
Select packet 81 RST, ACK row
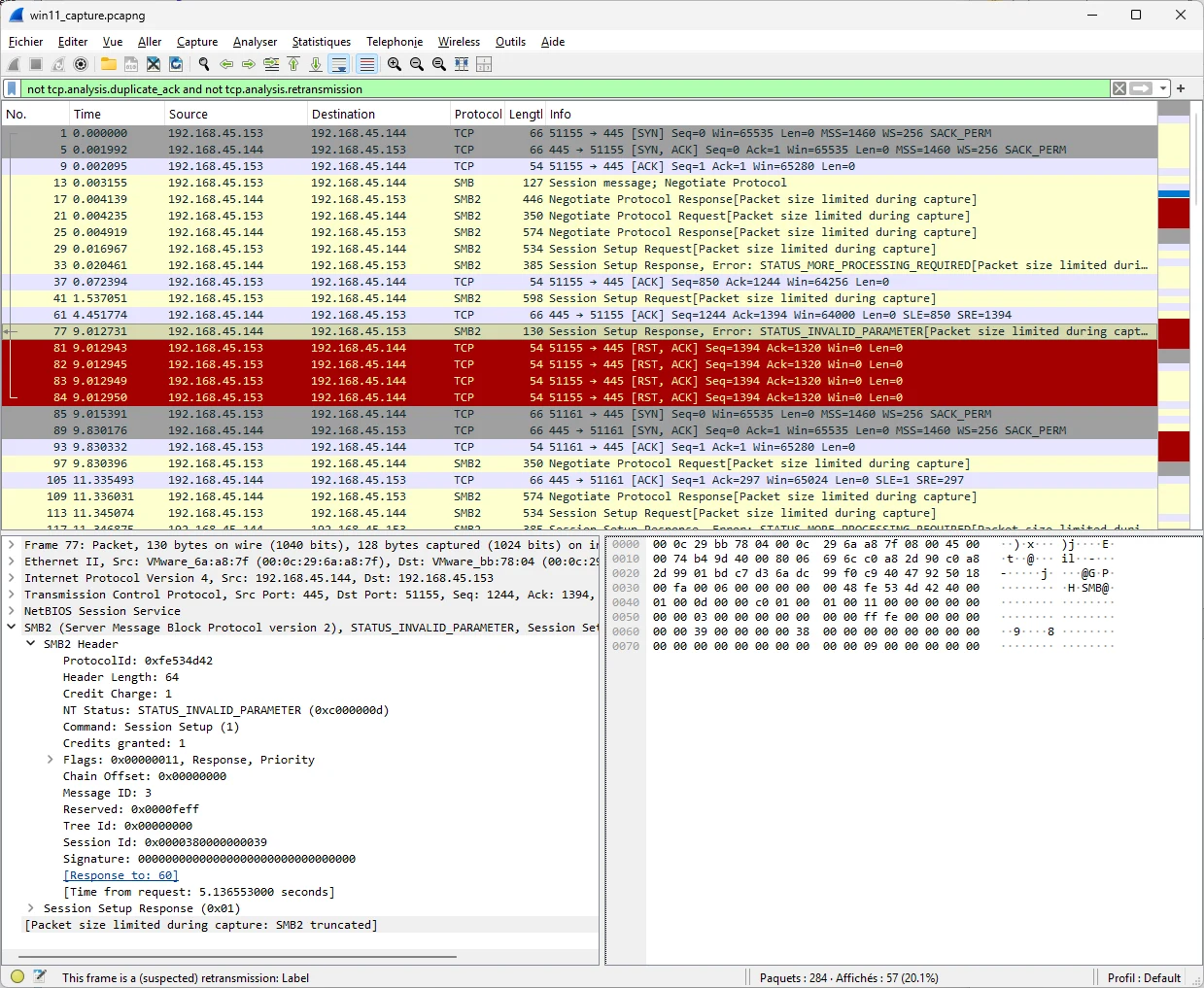(579, 348)
